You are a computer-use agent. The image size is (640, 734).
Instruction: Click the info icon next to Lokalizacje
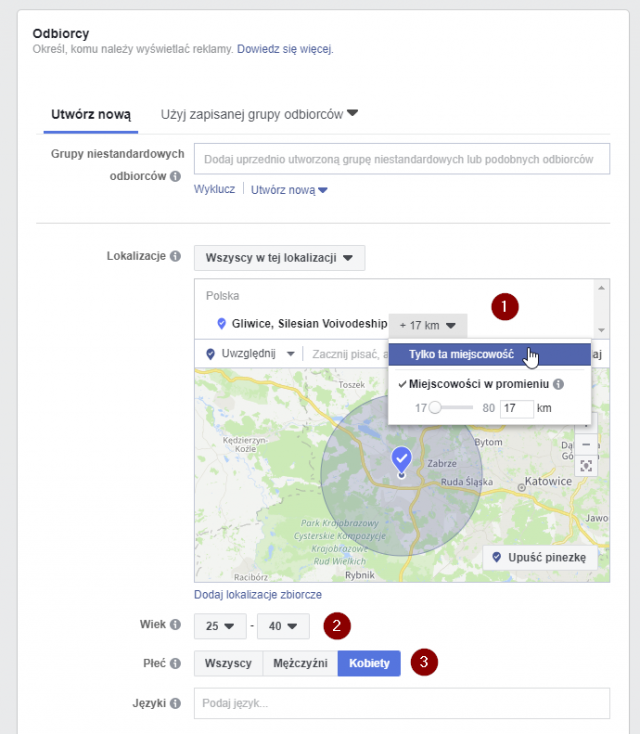click(175, 257)
